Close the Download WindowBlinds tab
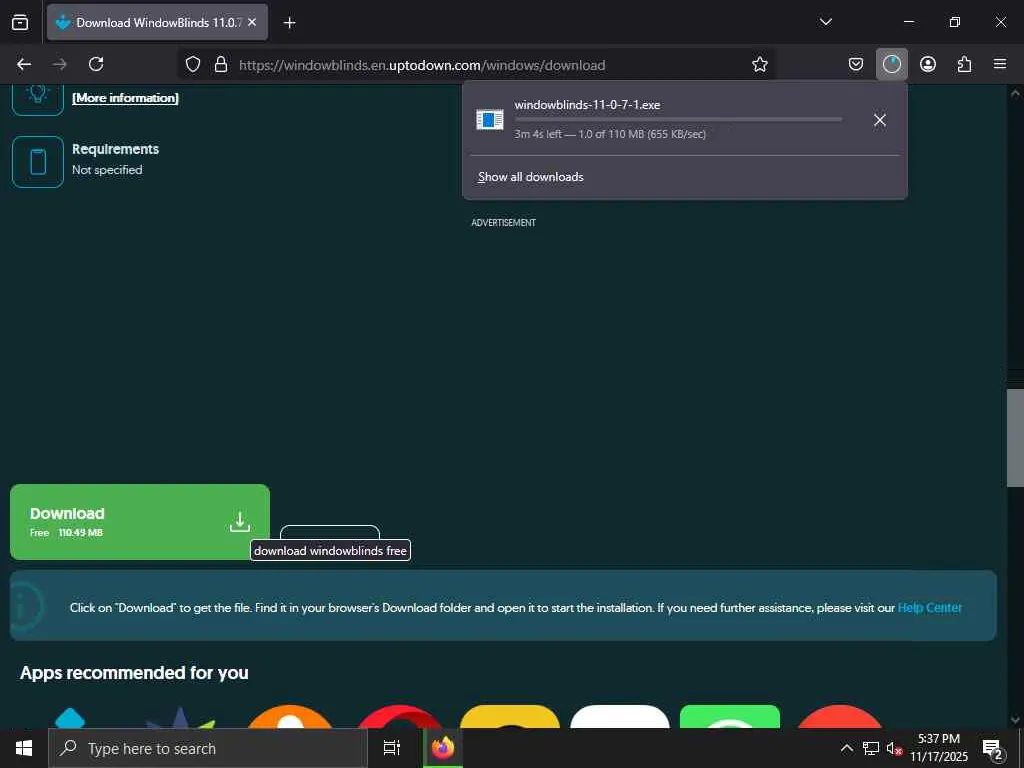This screenshot has height=768, width=1024. pyautogui.click(x=252, y=22)
